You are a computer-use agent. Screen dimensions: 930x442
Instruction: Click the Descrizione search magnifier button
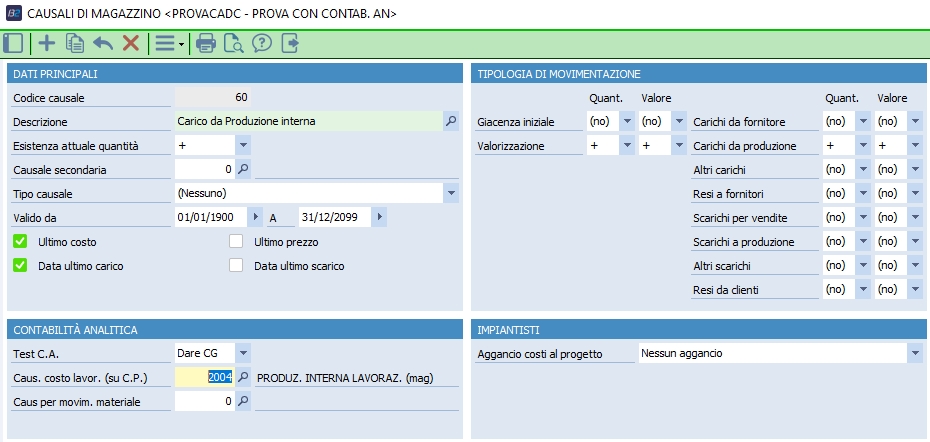tap(450, 121)
